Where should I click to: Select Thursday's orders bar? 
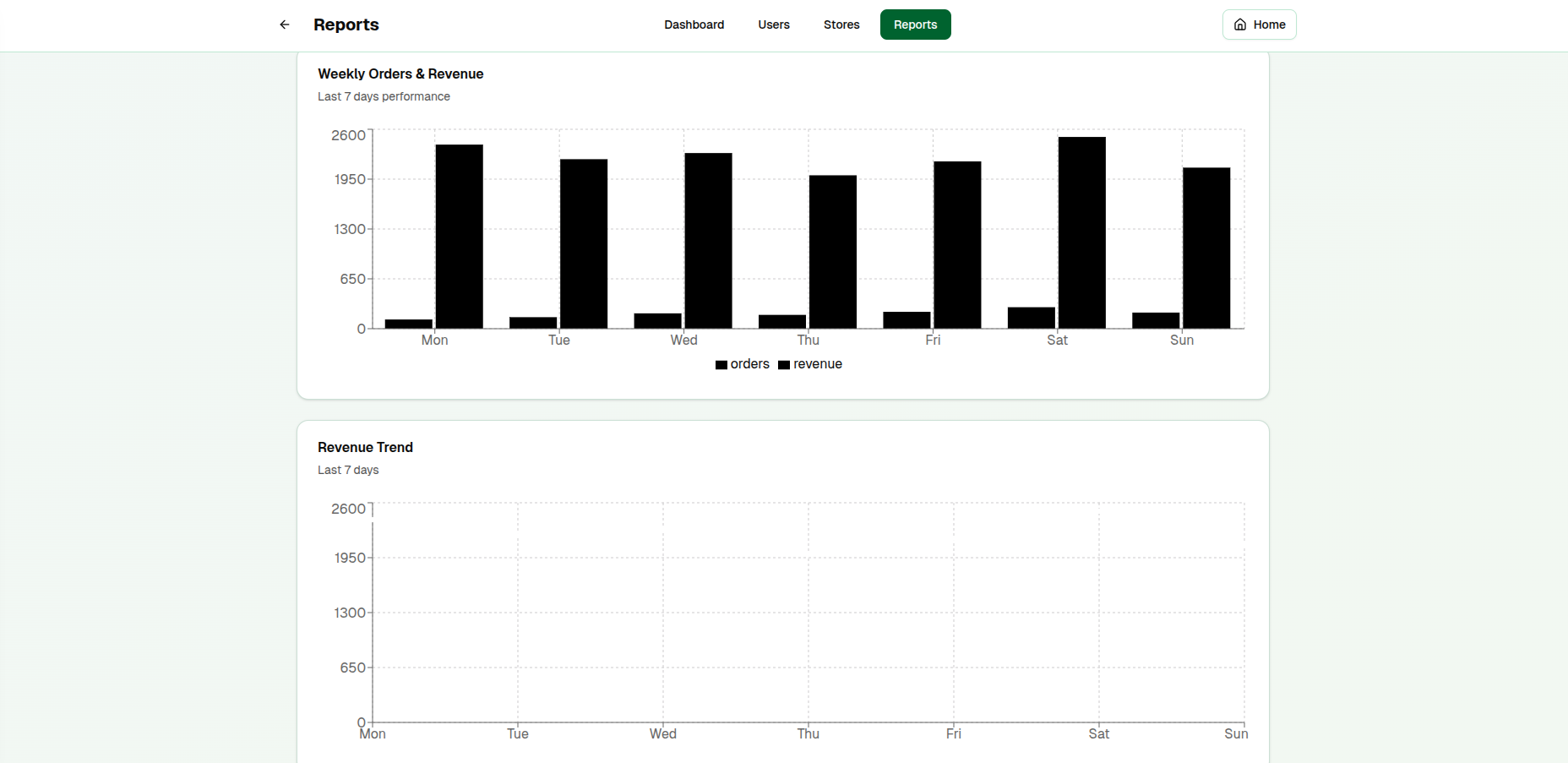click(x=783, y=324)
